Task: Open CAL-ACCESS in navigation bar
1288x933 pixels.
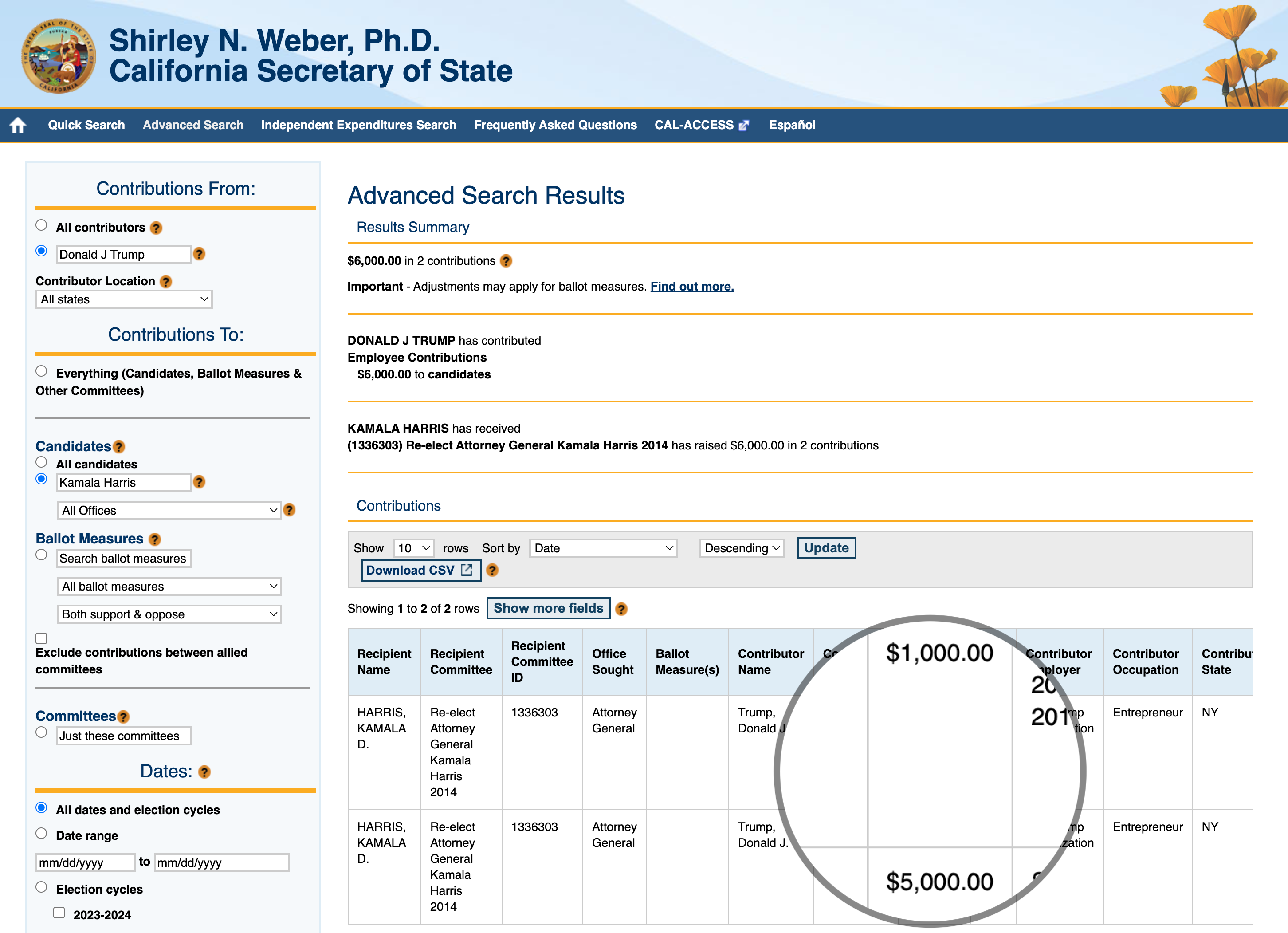Action: [x=694, y=125]
